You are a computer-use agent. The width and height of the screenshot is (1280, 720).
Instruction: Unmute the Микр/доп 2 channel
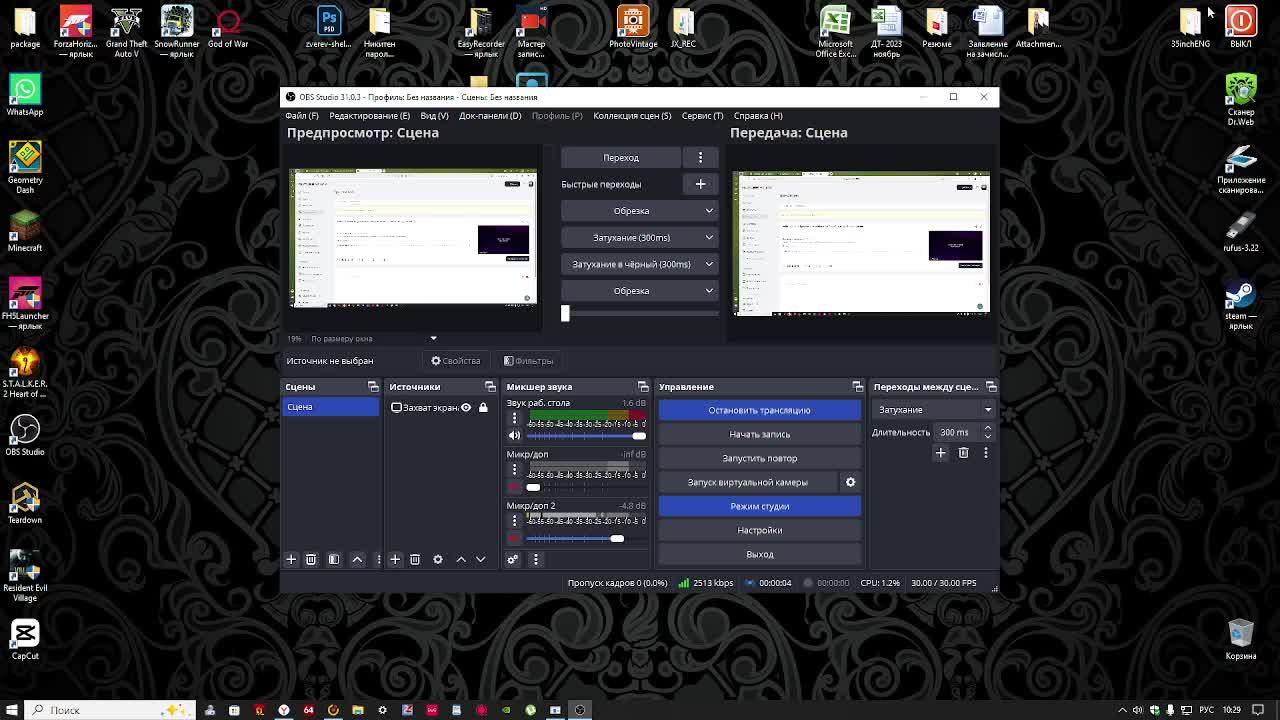(x=514, y=538)
